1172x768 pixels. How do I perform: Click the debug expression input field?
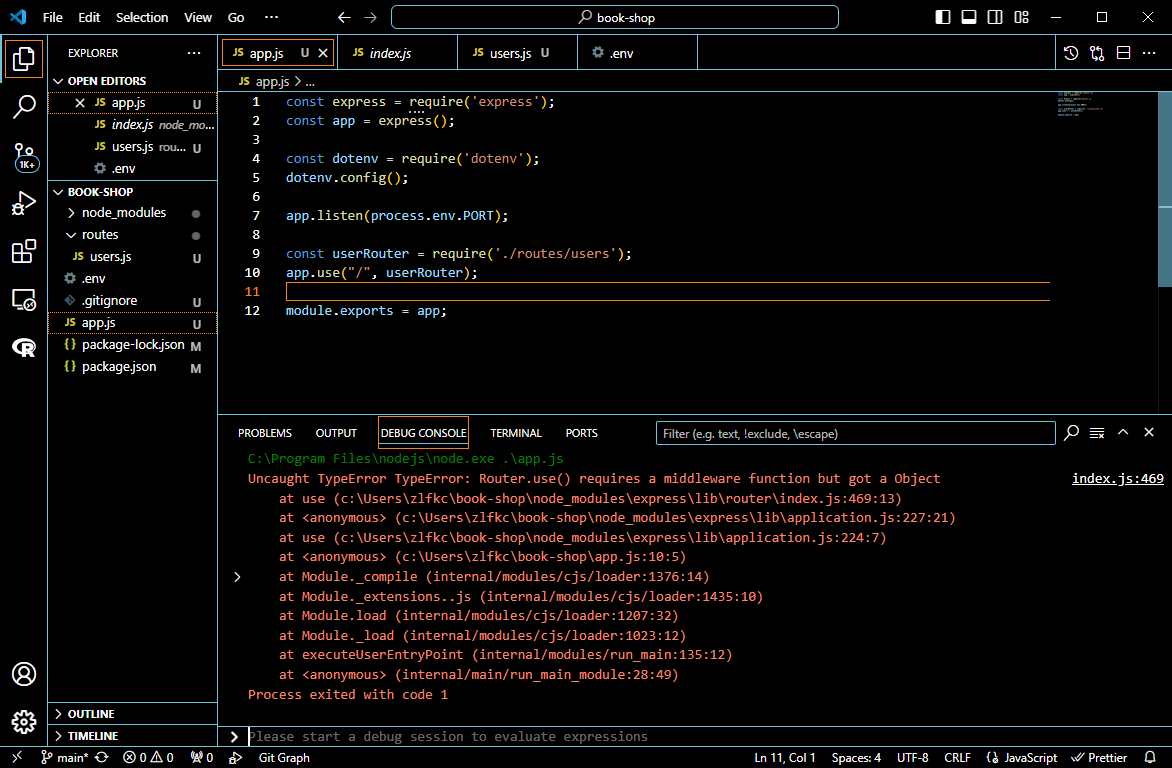pos(703,737)
